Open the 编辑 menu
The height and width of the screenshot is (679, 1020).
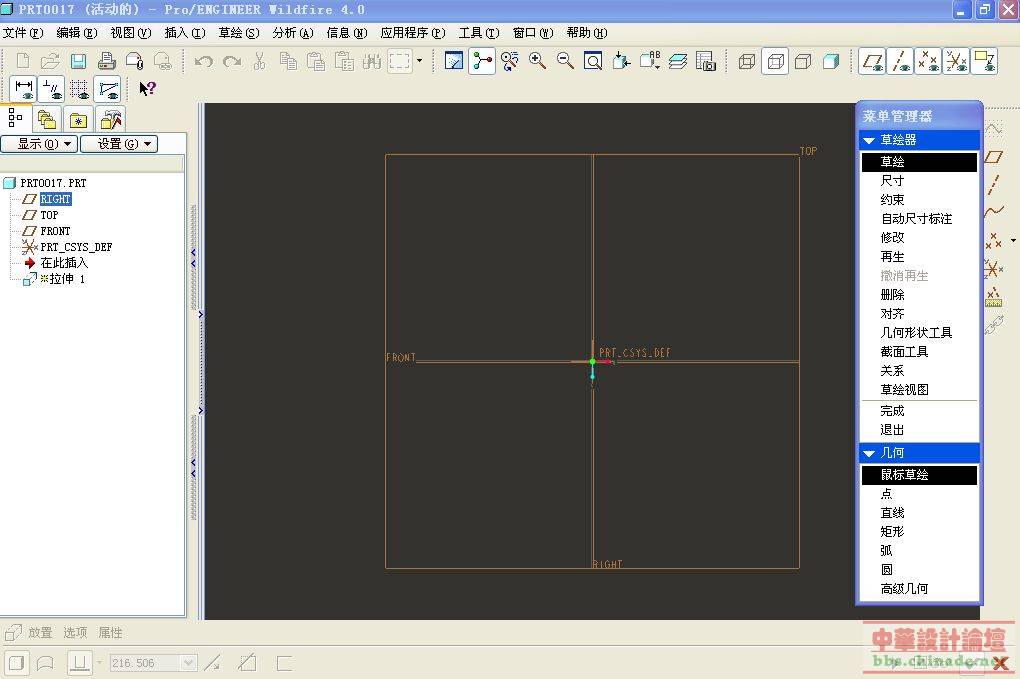click(77, 33)
